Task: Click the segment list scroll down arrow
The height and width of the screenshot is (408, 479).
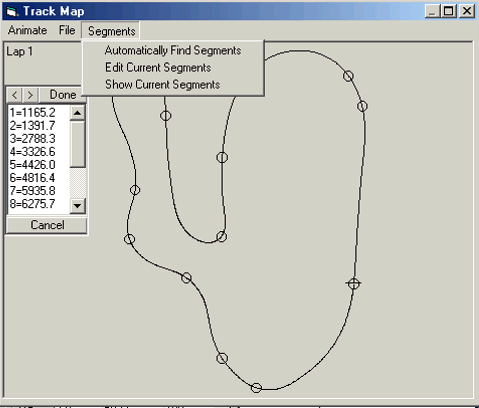Action: [77, 206]
